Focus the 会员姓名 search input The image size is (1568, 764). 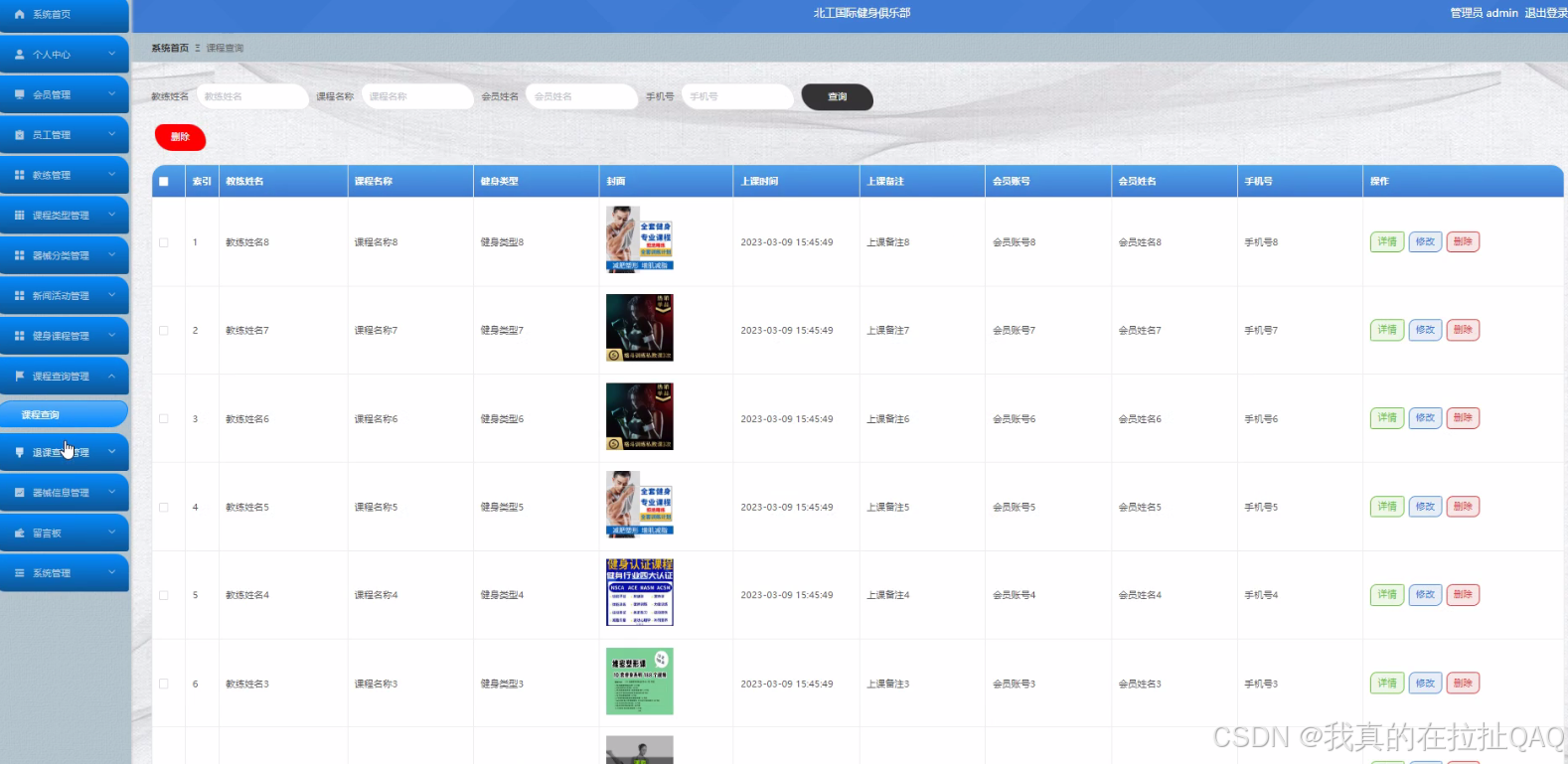(582, 96)
